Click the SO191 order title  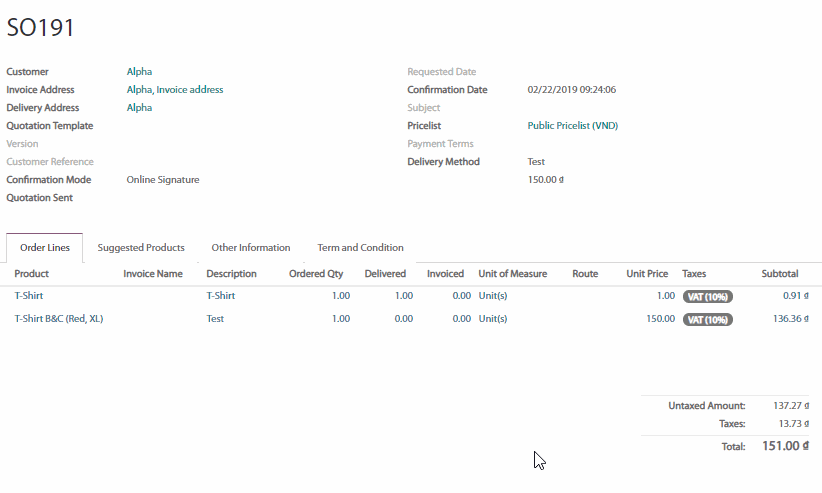[41, 28]
